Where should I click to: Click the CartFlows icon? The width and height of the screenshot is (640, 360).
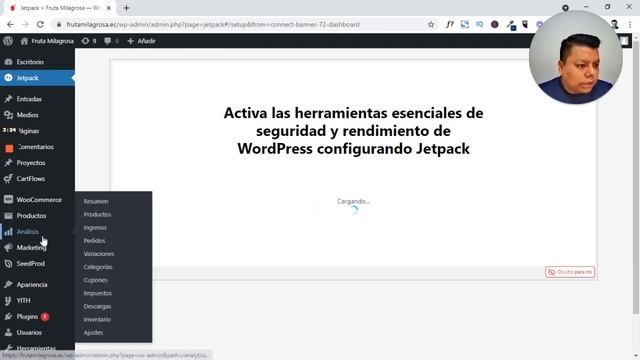coord(8,179)
